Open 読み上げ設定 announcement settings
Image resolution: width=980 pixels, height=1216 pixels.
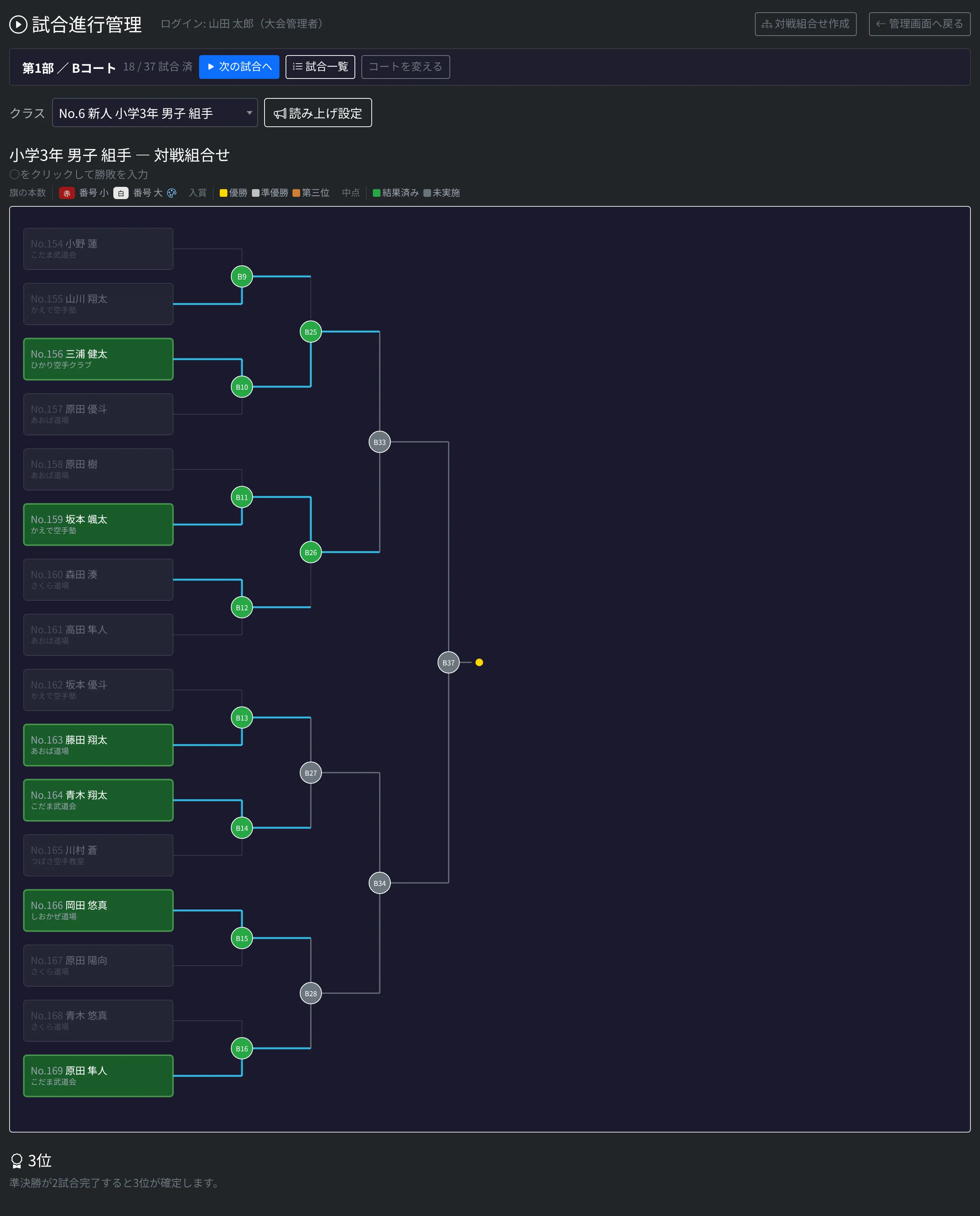point(318,113)
